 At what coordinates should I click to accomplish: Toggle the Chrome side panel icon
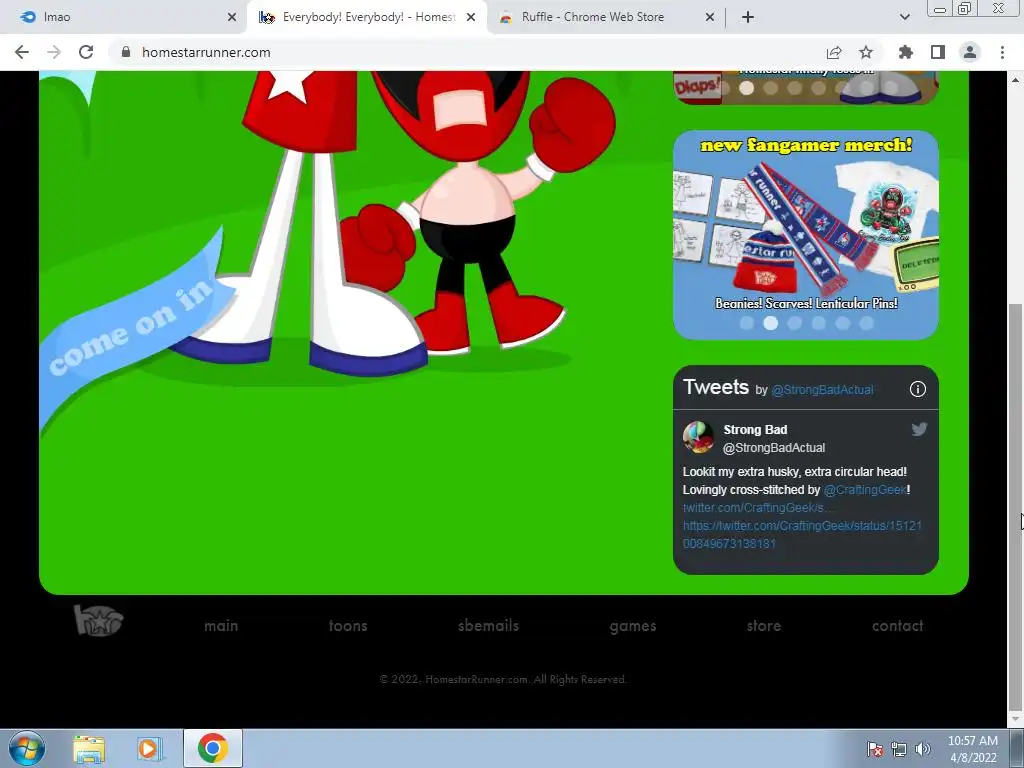(x=938, y=52)
